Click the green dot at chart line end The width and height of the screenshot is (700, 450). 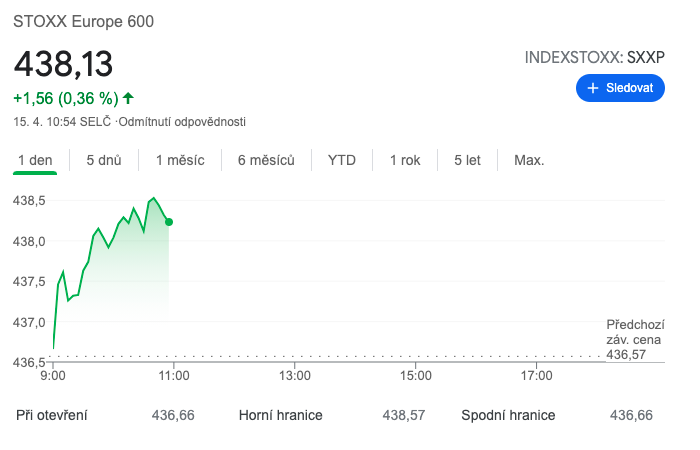(169, 222)
